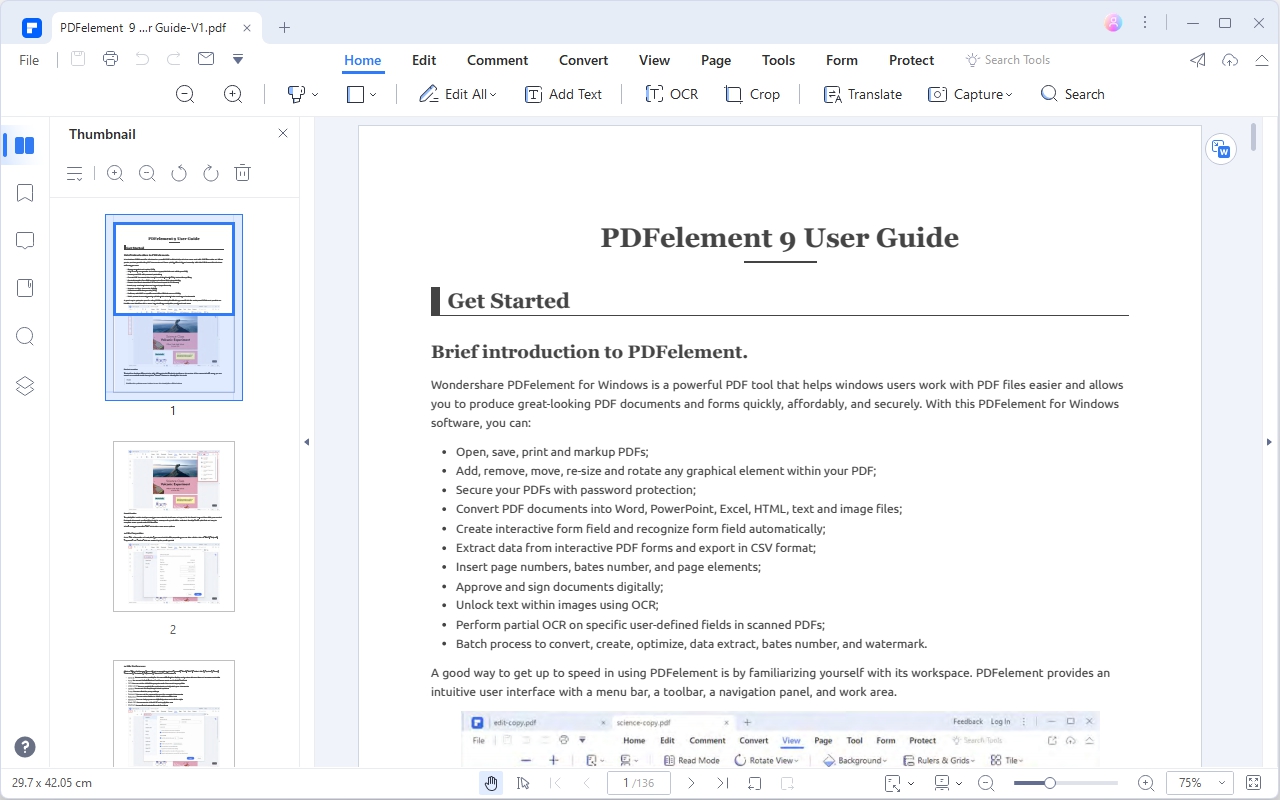Open the highlighter options dropdown arrow
This screenshot has width=1280, height=800.
[315, 94]
